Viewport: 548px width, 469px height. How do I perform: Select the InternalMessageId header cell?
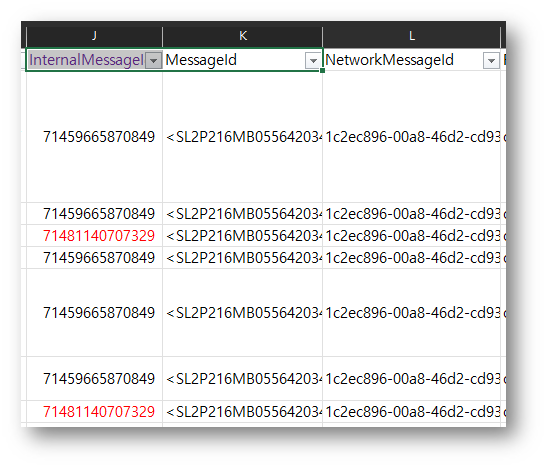coord(94,60)
